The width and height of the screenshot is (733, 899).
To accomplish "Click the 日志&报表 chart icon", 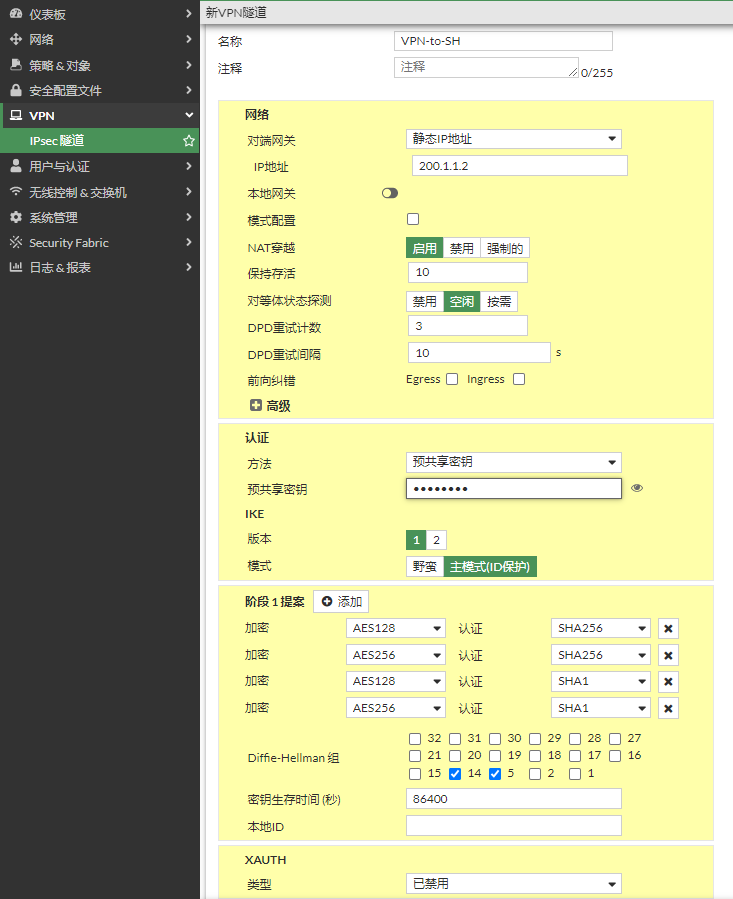I will [15, 267].
